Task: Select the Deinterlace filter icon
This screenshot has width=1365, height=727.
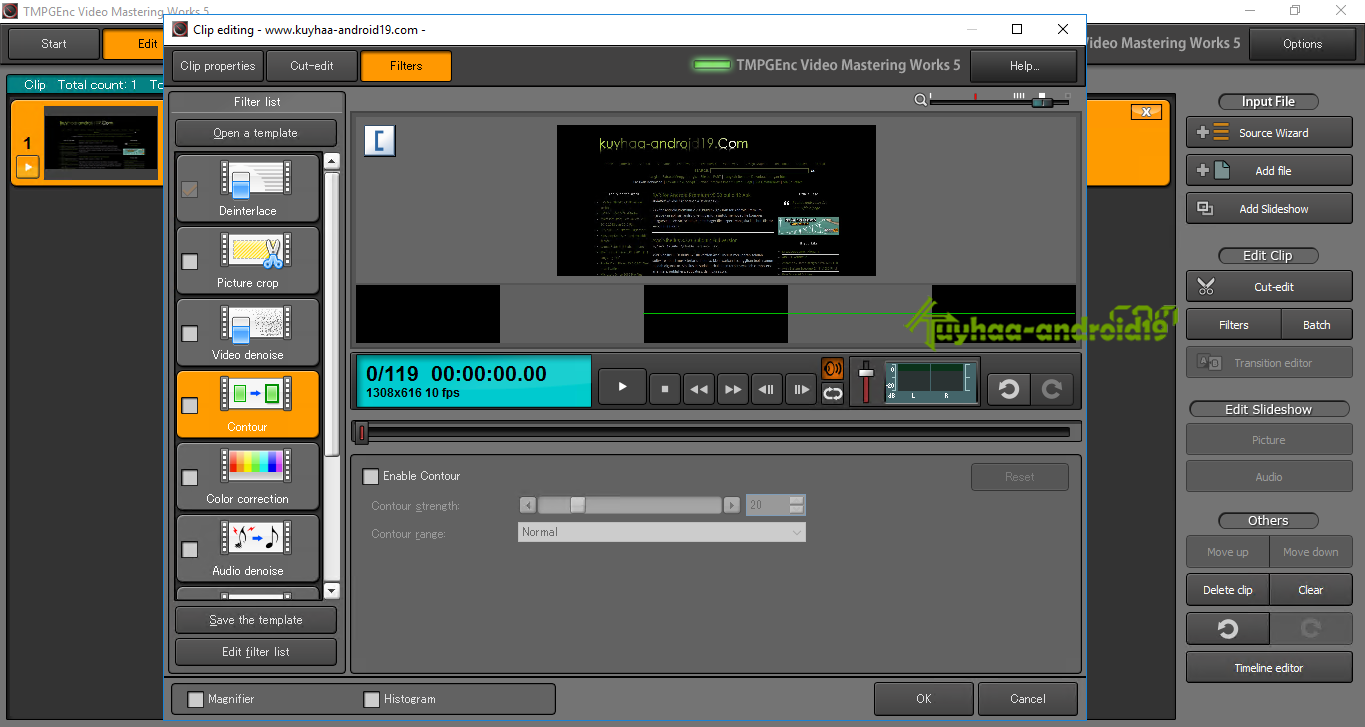Action: [x=256, y=181]
